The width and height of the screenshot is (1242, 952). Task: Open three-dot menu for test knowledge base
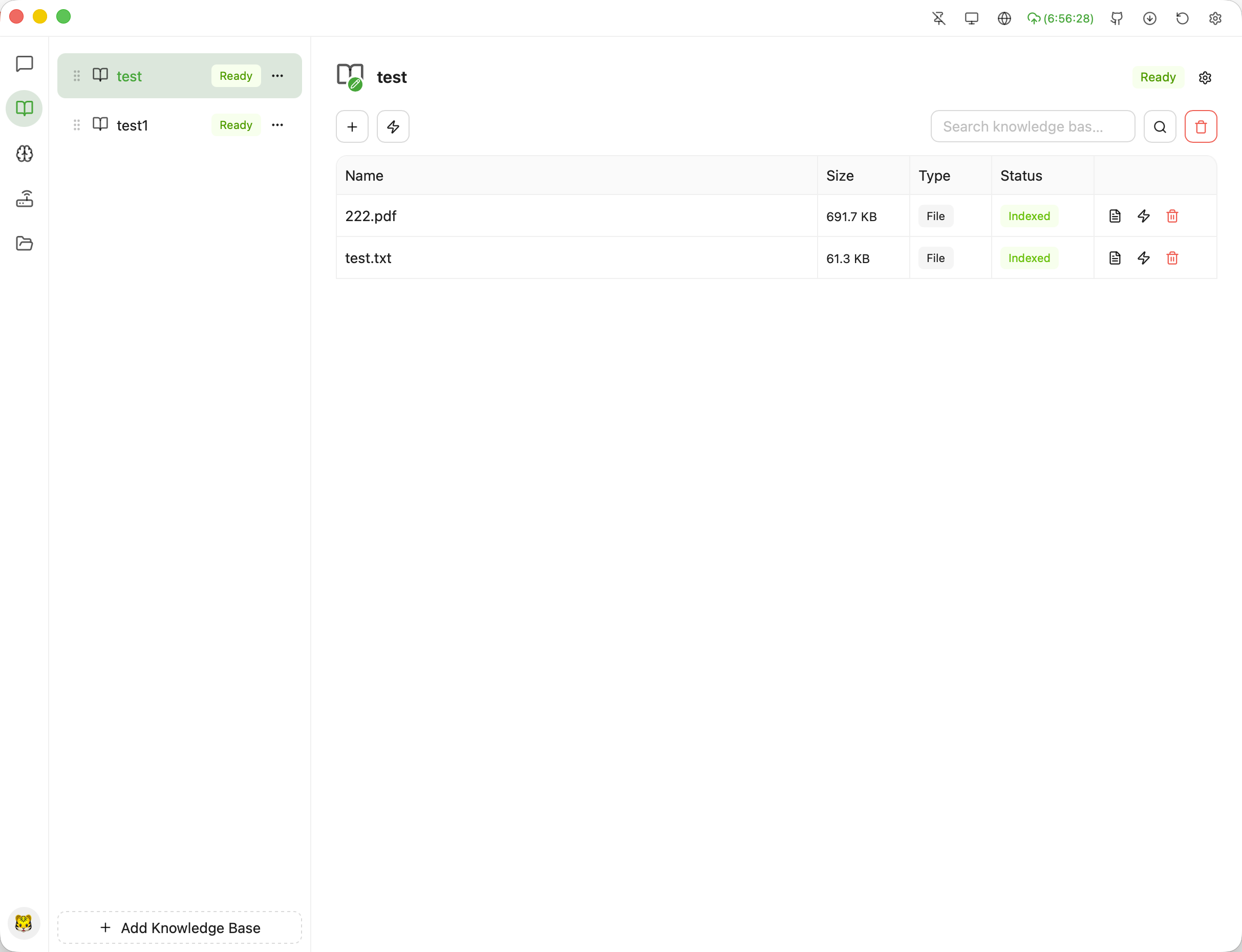tap(277, 76)
